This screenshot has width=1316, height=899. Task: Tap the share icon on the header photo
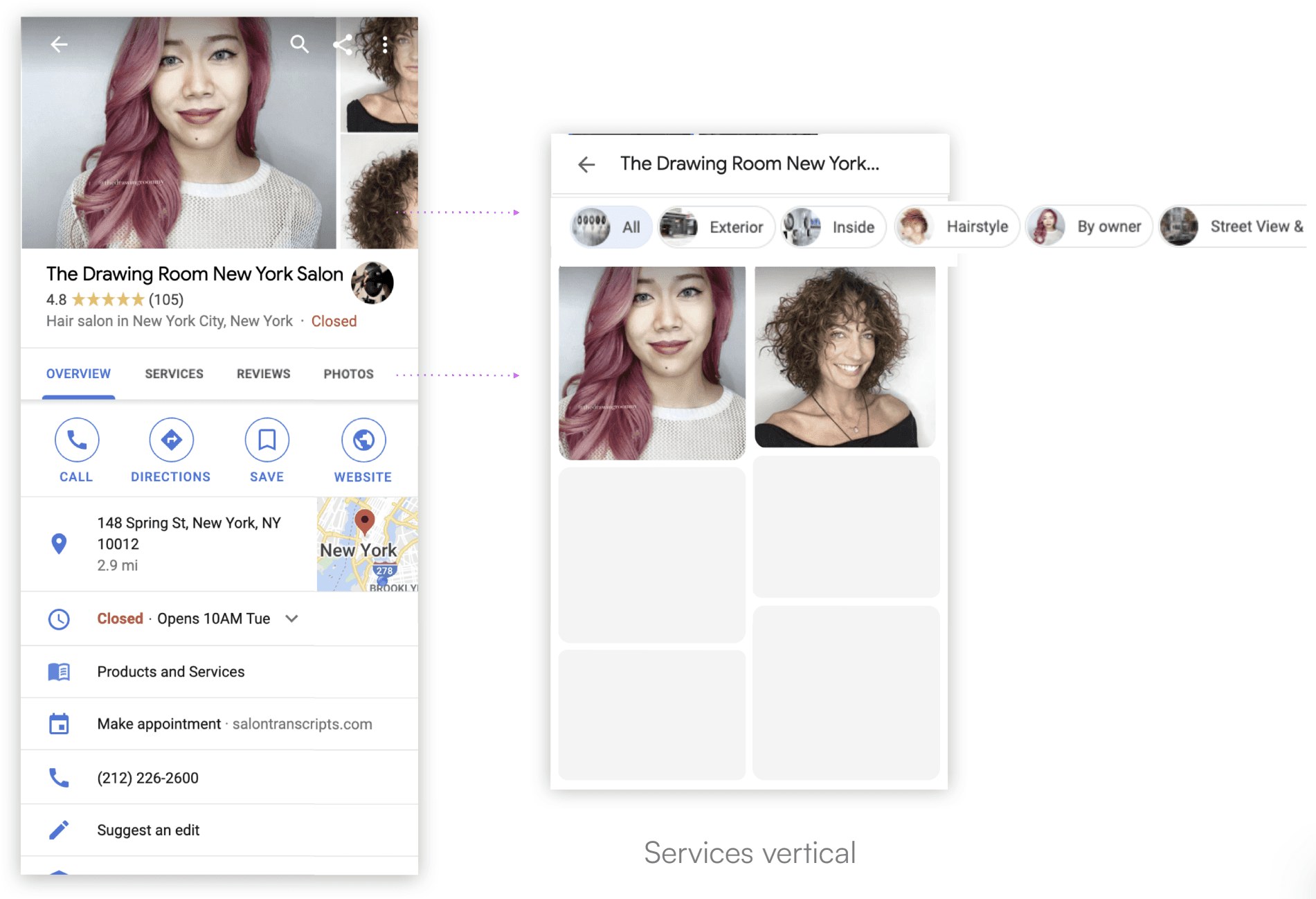[343, 44]
